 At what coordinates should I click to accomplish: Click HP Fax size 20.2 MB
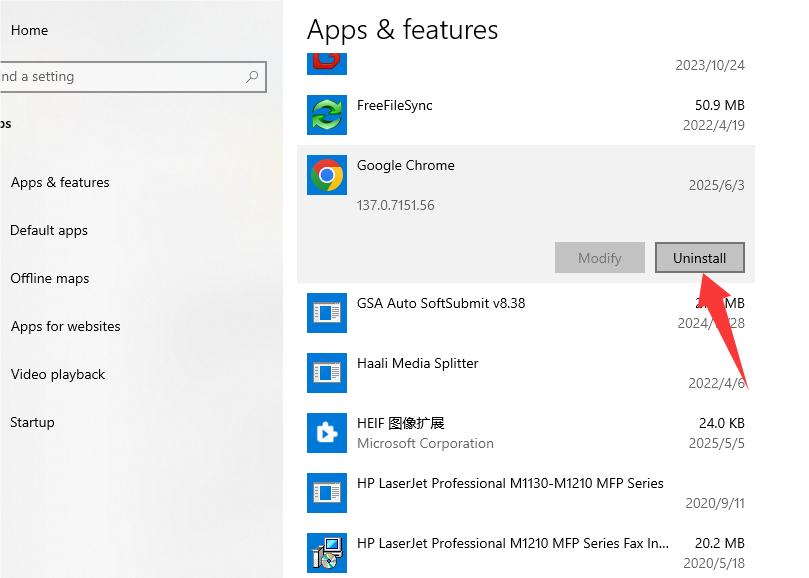(720, 543)
